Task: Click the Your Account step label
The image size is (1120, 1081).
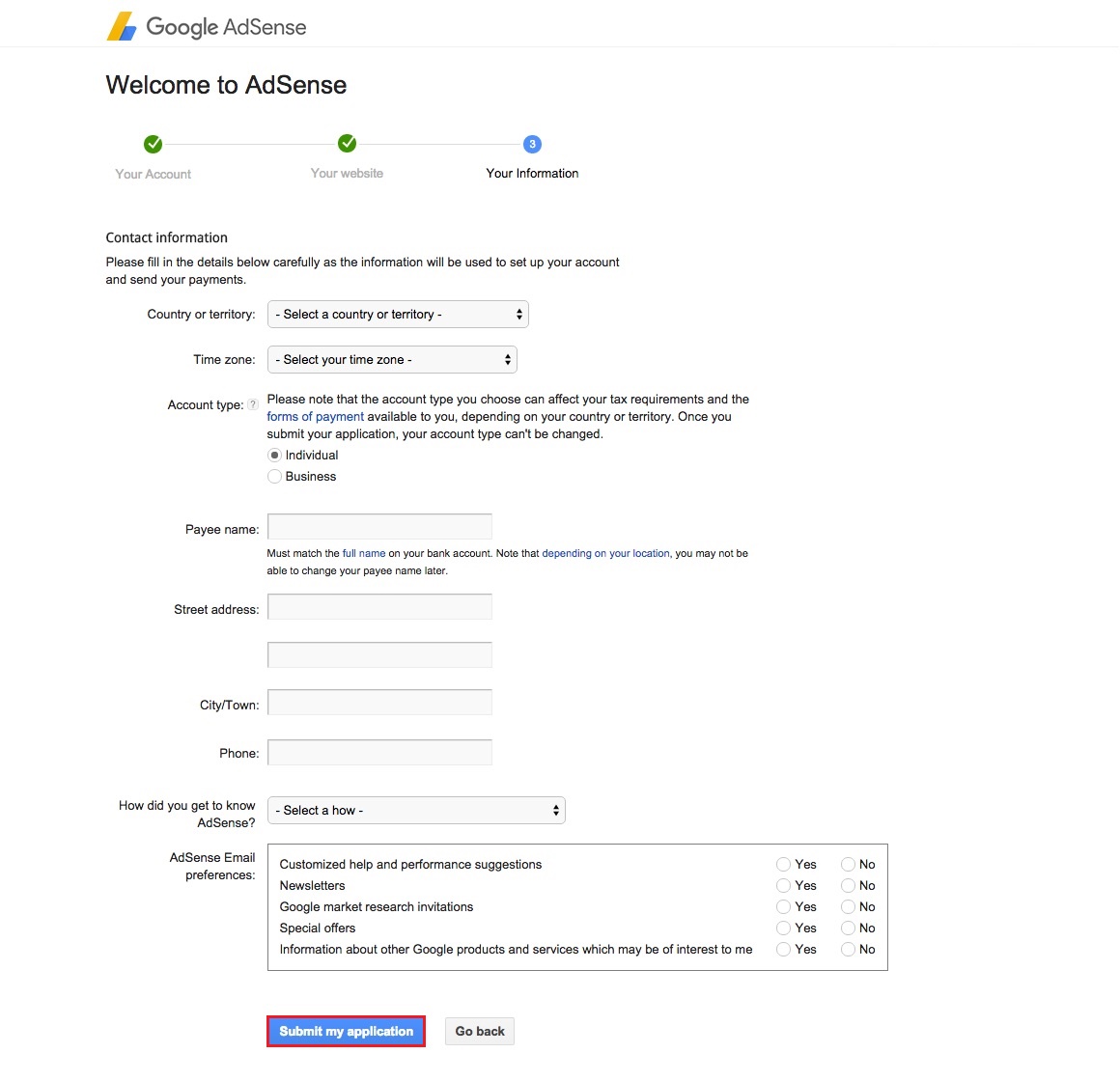Action: click(153, 175)
